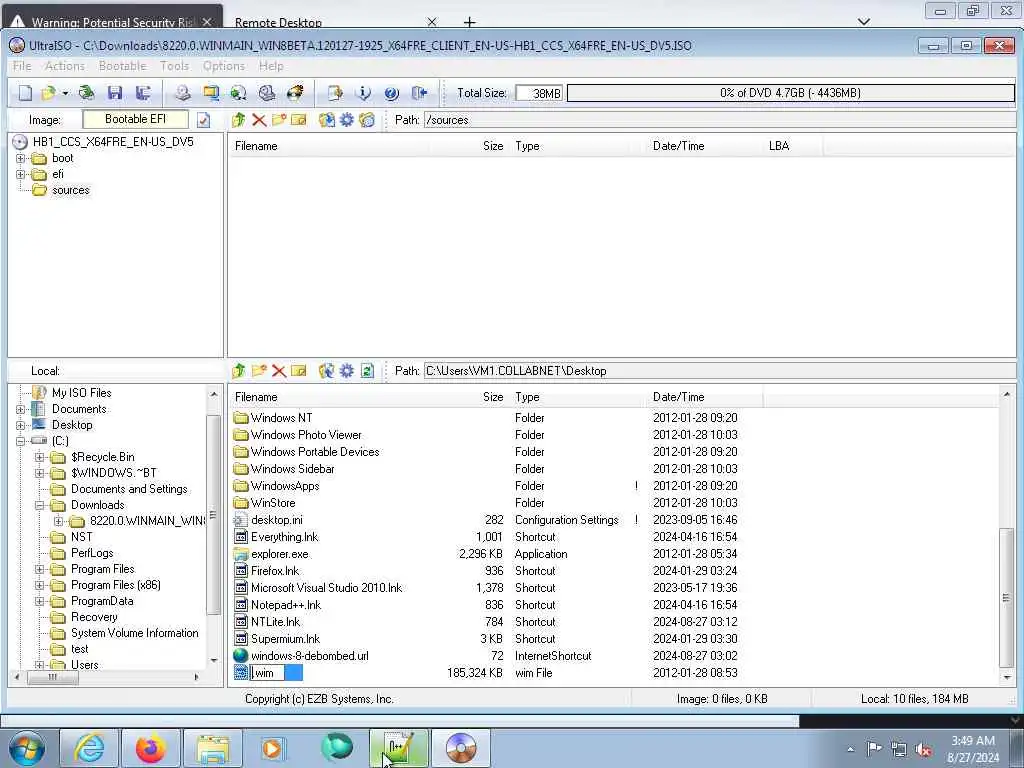
Task: Click the red Delete X in Local toolbar
Action: pyautogui.click(x=279, y=371)
